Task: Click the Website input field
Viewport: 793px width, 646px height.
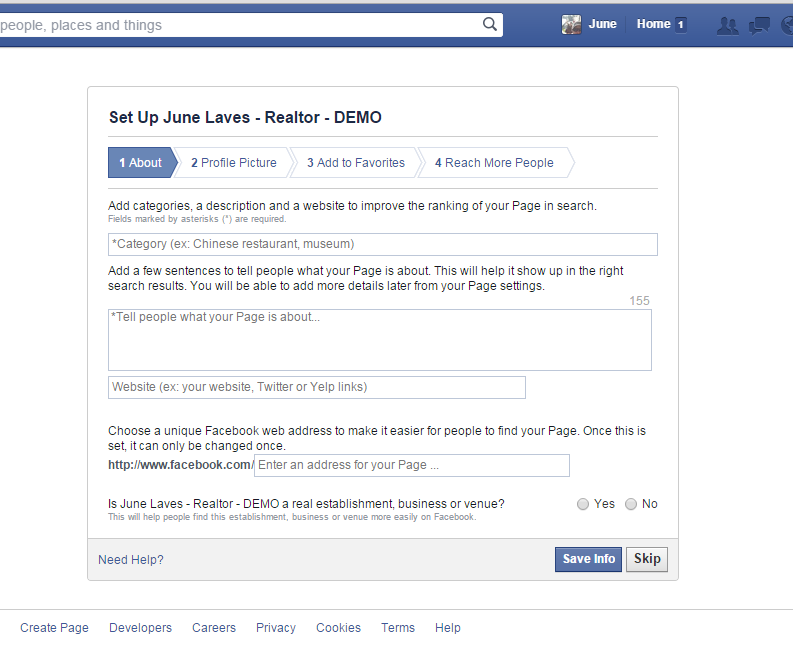Action: pyautogui.click(x=317, y=387)
